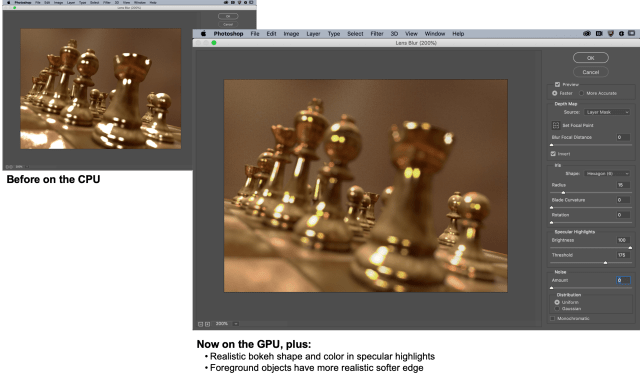640x378 pixels.
Task: Select Gaussian noise distribution
Action: click(557, 309)
